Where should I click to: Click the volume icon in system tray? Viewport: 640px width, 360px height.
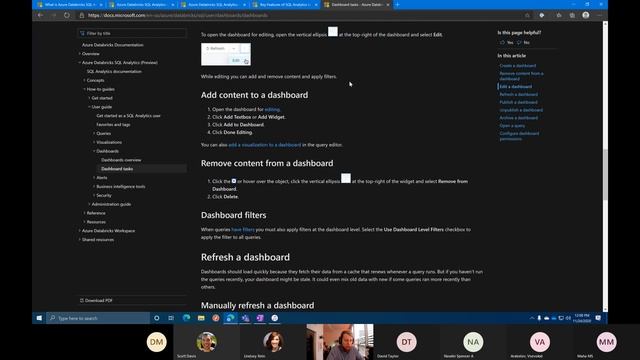coord(568,318)
